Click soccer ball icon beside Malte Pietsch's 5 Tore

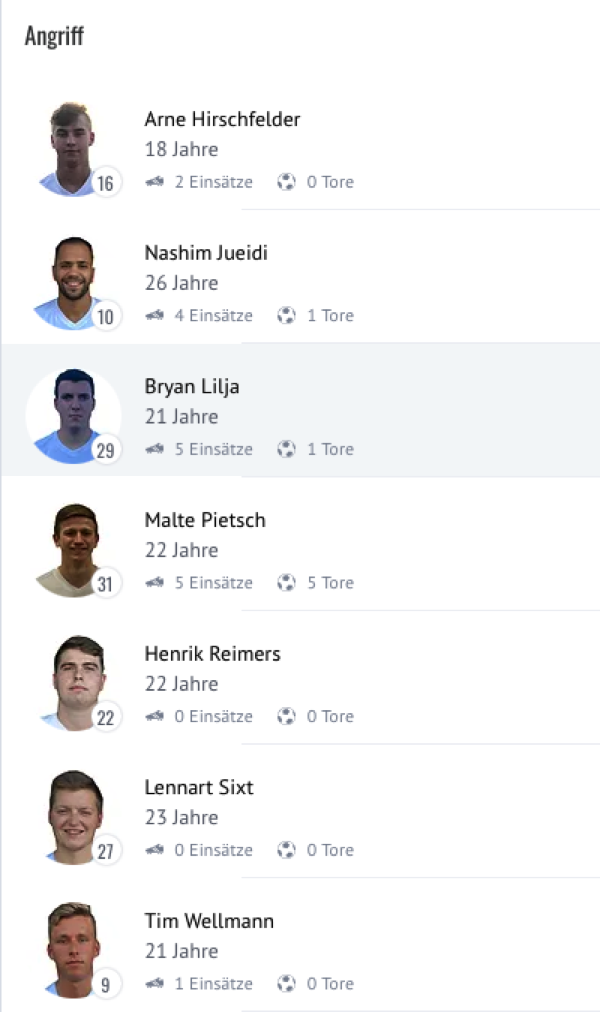287,583
